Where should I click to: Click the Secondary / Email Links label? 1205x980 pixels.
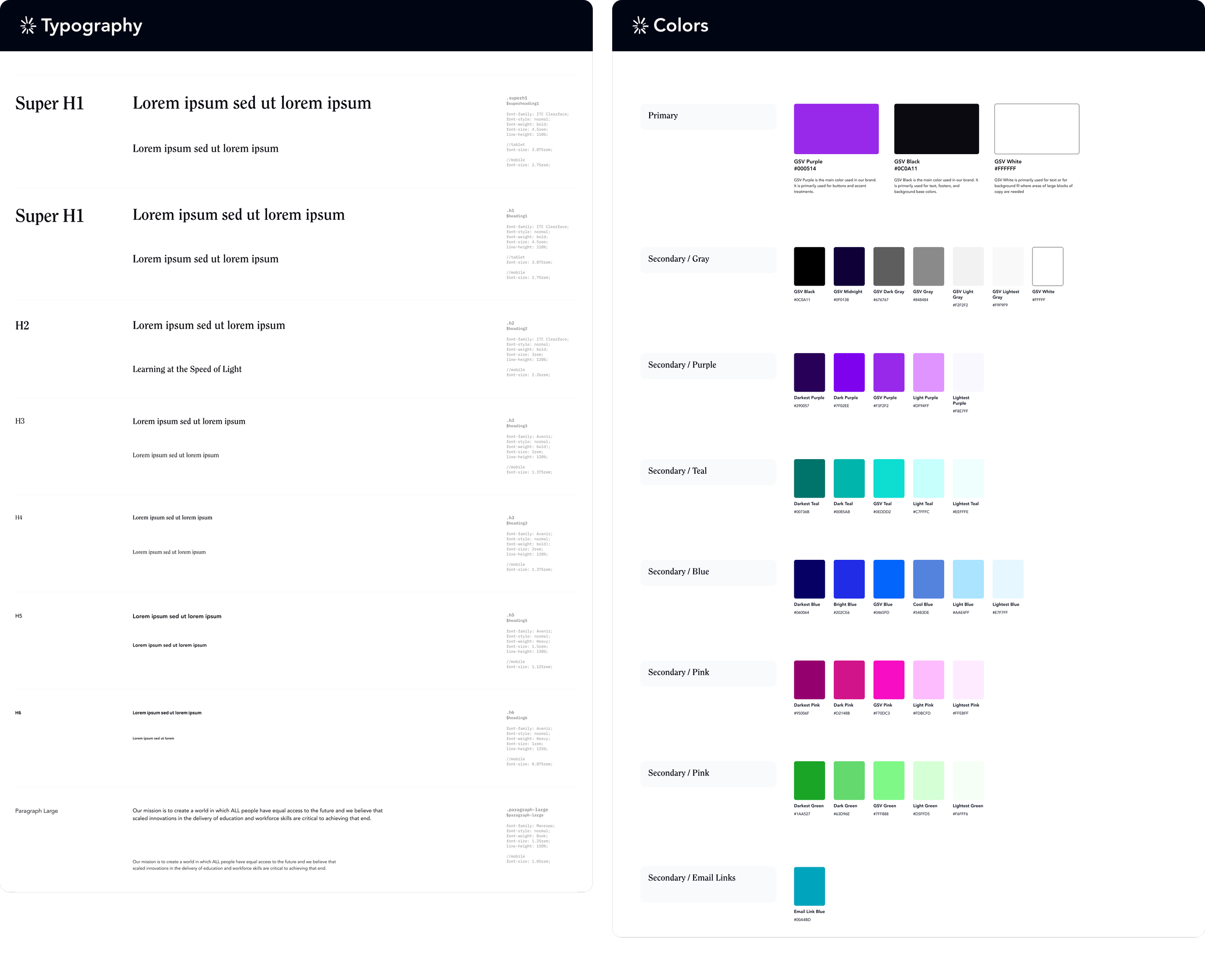pyautogui.click(x=691, y=878)
